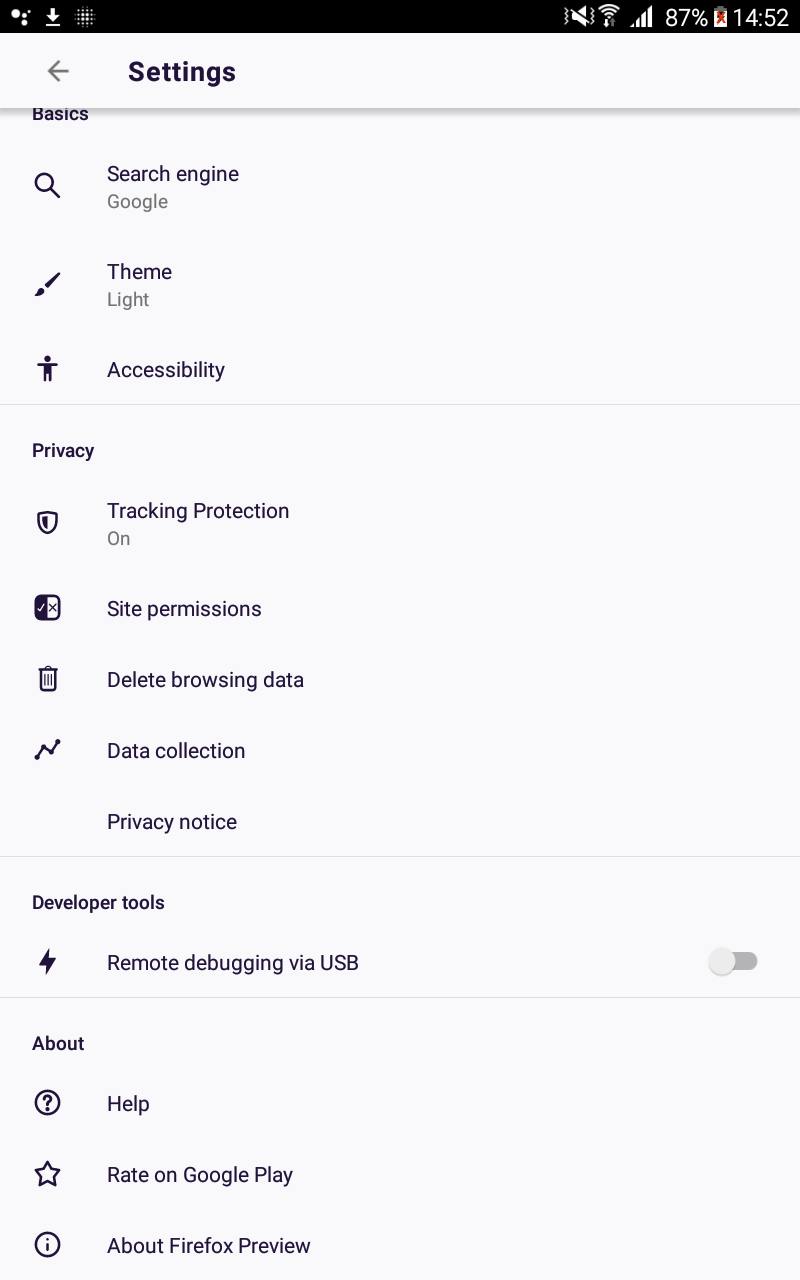Click the Rate on Google Play star icon

pos(47,1174)
